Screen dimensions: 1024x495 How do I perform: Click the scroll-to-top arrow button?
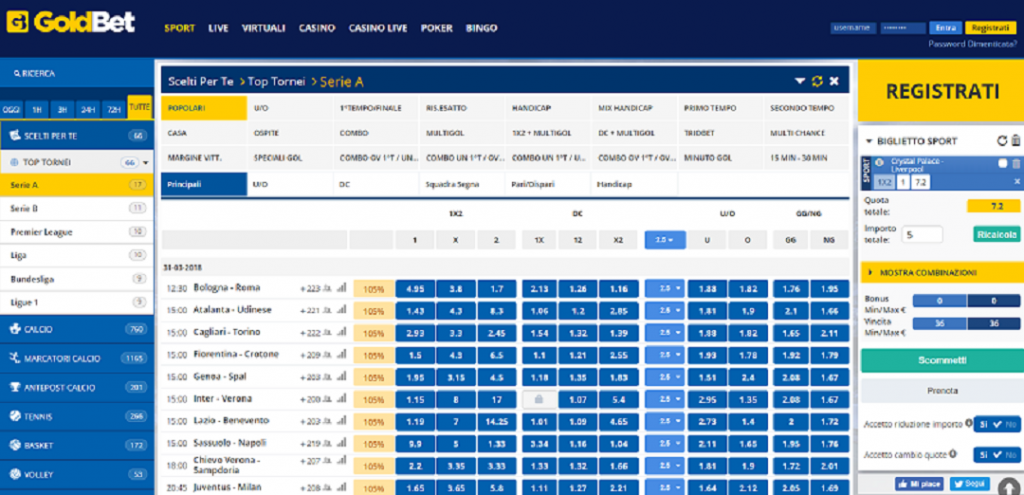[1008, 488]
